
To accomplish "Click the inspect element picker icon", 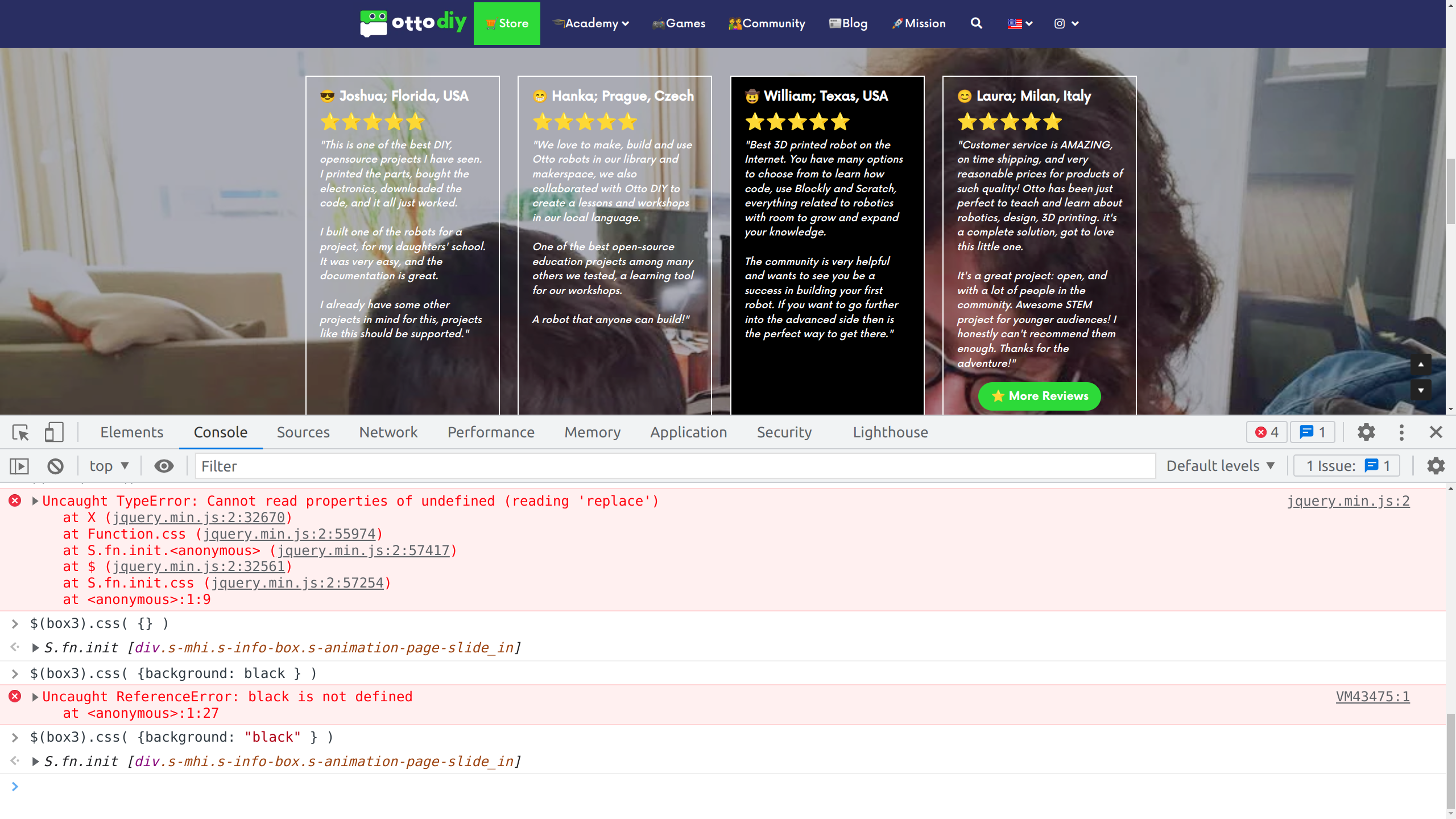I will pyautogui.click(x=20, y=433).
